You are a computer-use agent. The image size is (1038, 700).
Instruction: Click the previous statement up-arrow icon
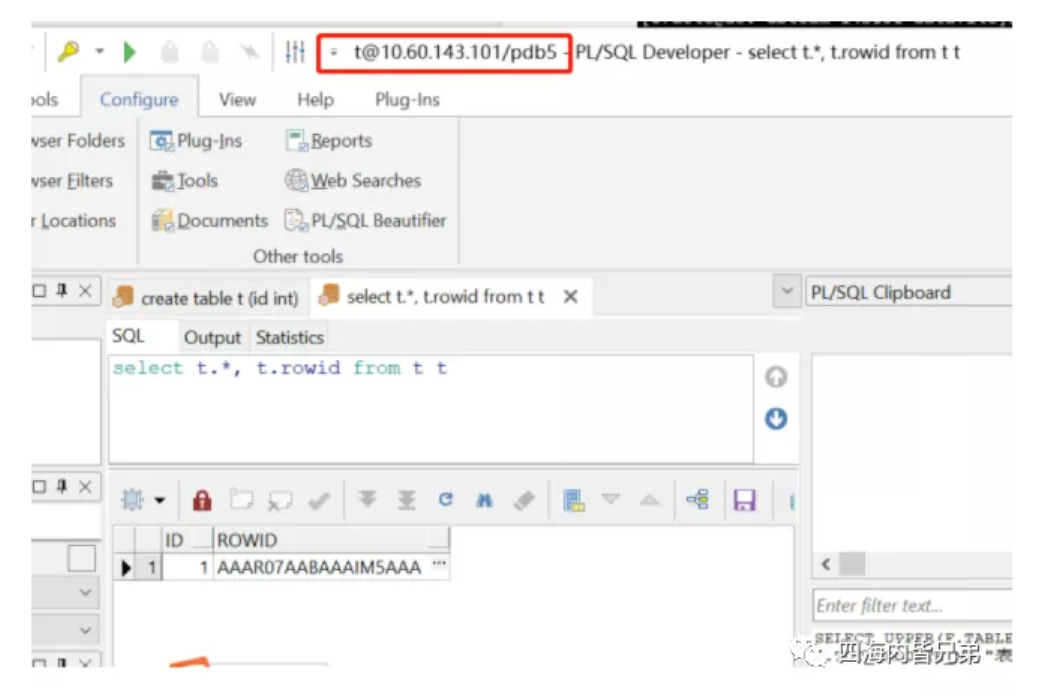pyautogui.click(x=776, y=377)
